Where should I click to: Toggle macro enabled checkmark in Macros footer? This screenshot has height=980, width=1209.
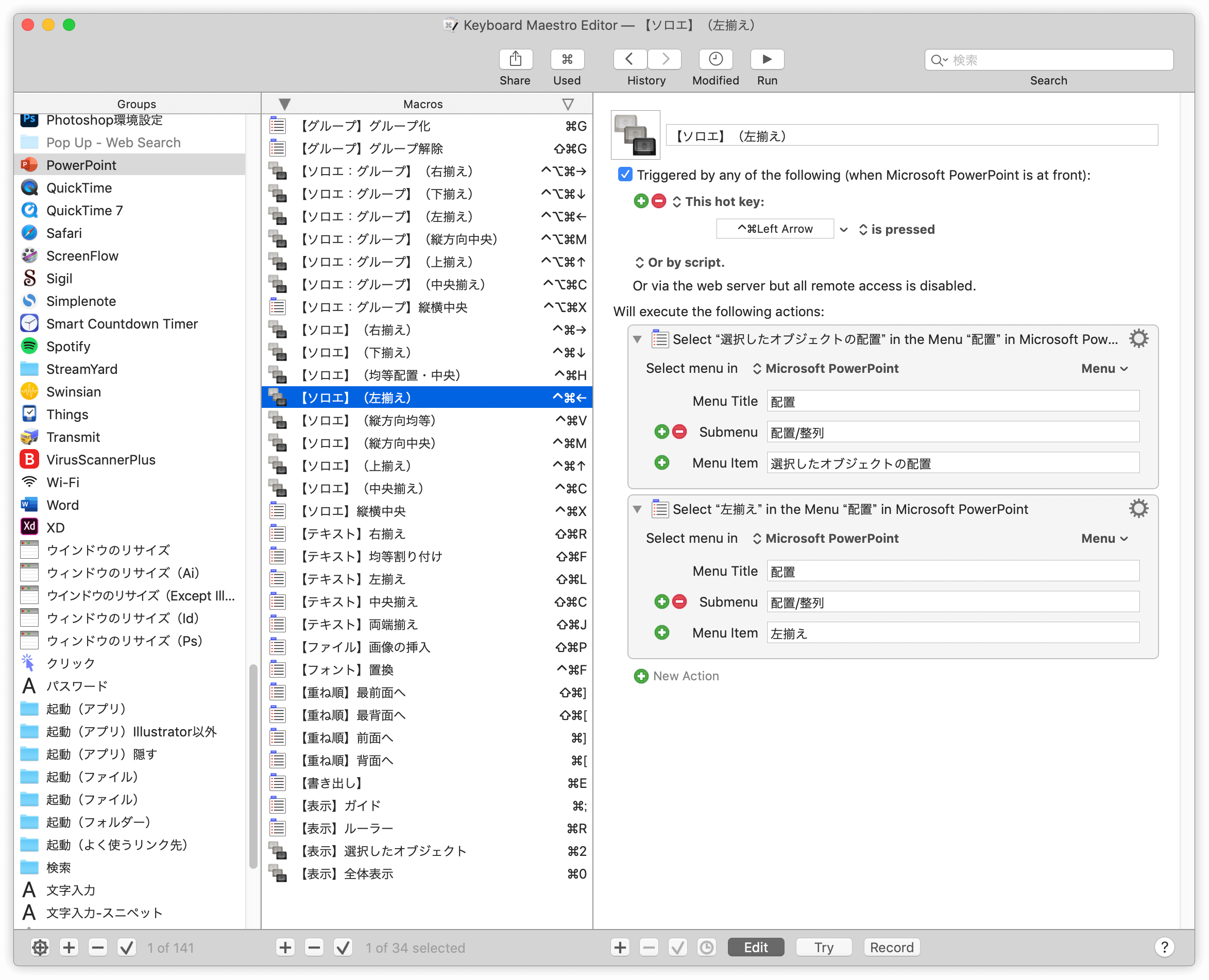click(x=343, y=947)
